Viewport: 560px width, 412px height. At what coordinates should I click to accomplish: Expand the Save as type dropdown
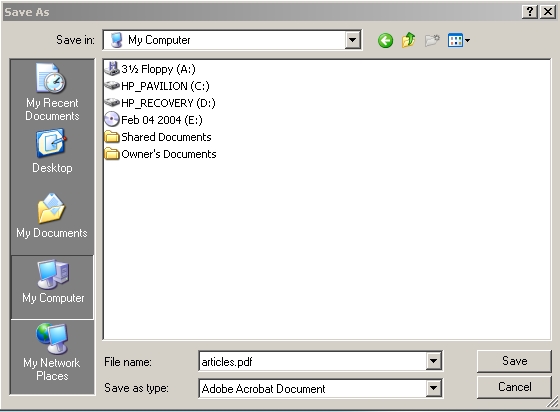433,388
